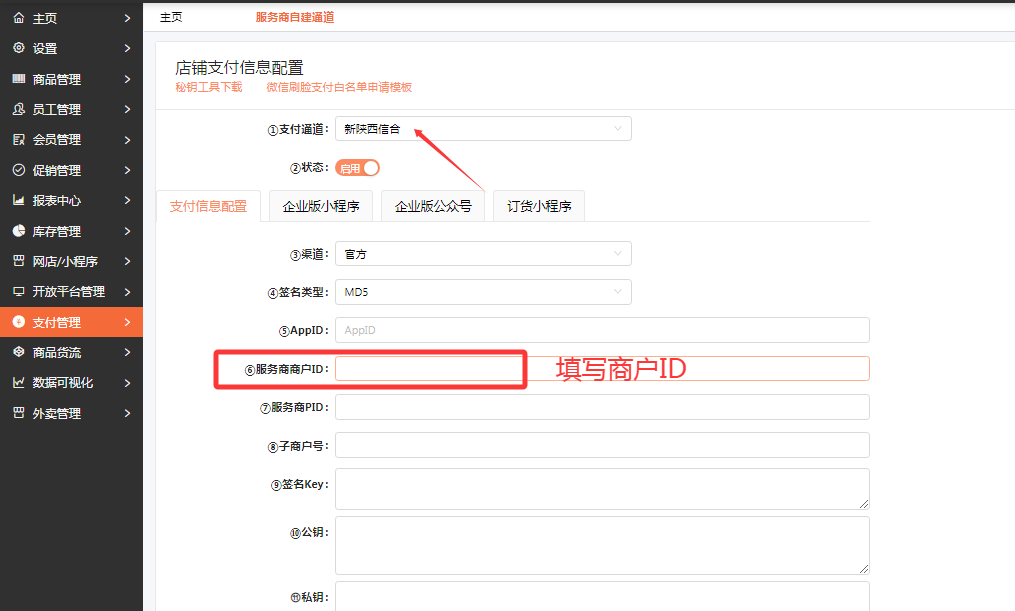
Task: Open the 渠道 dropdown showing 官方
Action: [x=483, y=254]
